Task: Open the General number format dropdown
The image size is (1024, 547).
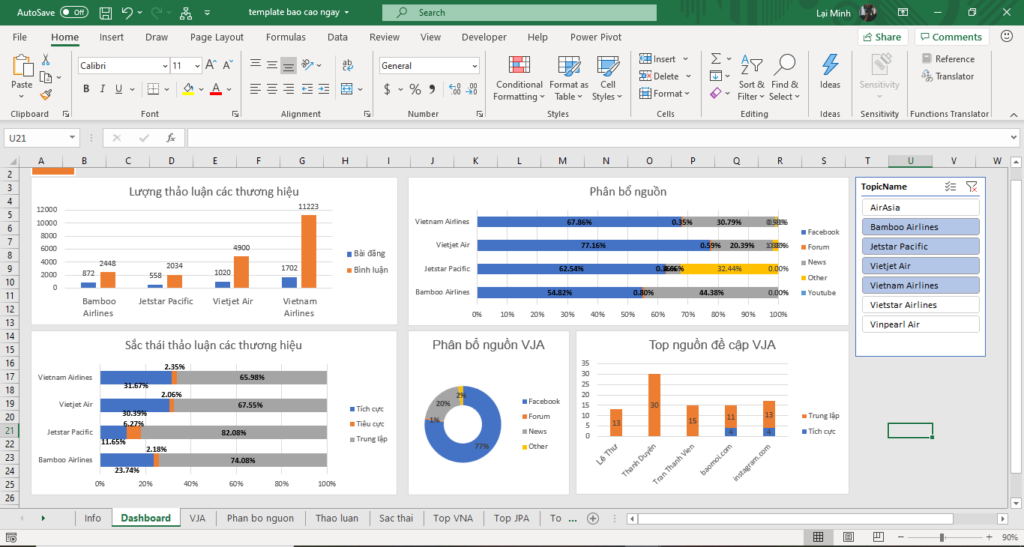Action: [x=474, y=66]
